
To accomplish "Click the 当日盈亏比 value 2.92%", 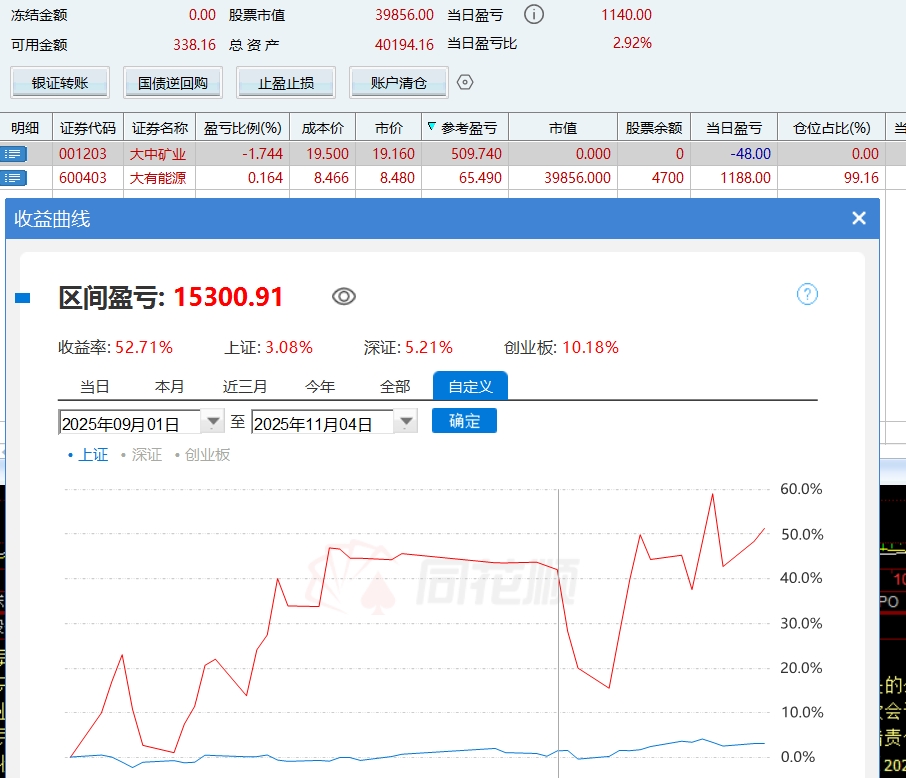I will [632, 43].
